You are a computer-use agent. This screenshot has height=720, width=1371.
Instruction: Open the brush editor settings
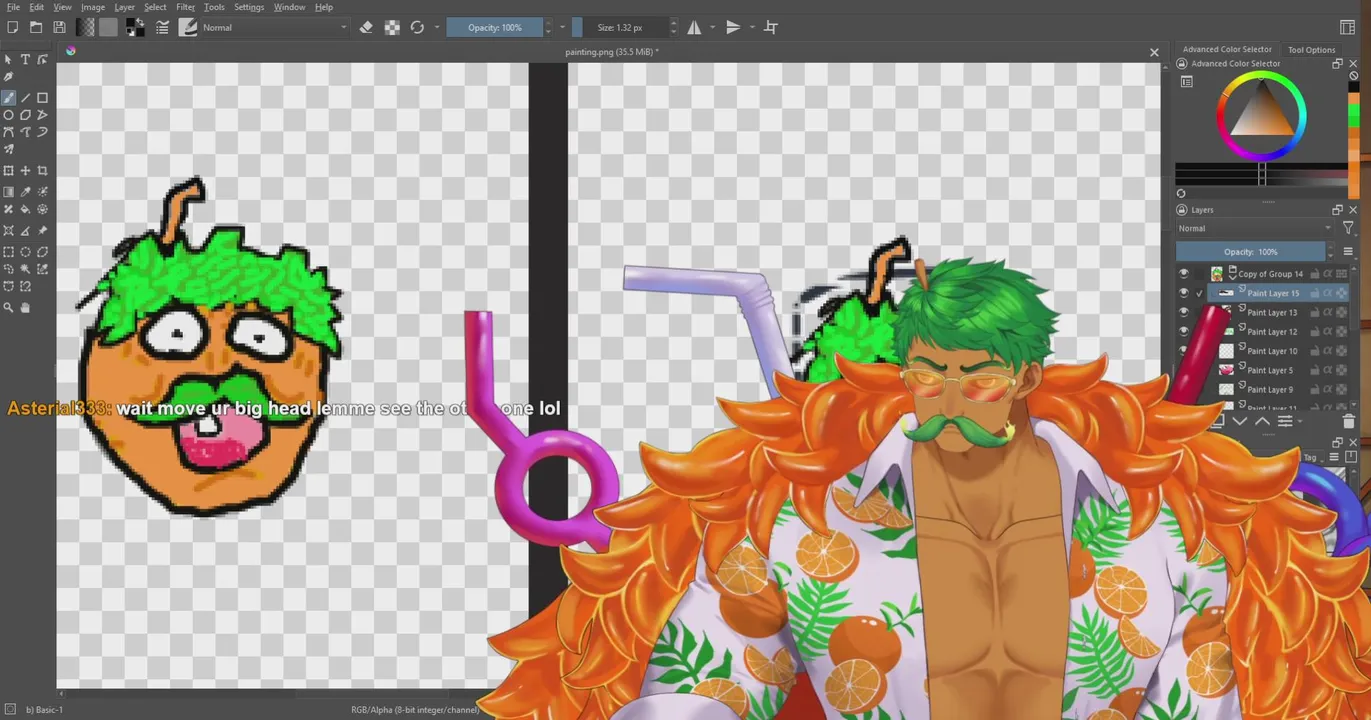(x=162, y=28)
